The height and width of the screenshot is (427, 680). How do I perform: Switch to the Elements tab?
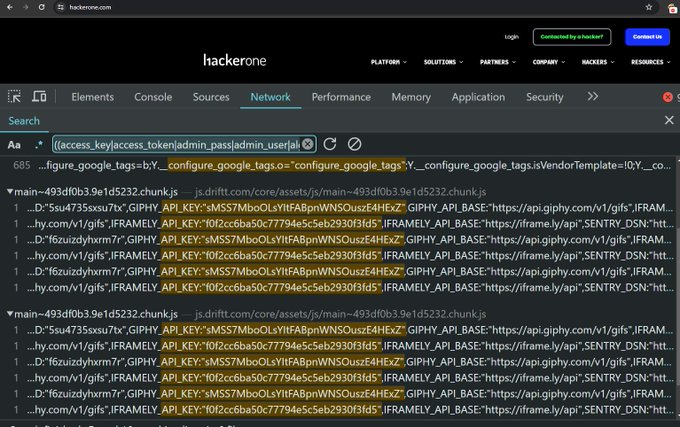point(92,97)
